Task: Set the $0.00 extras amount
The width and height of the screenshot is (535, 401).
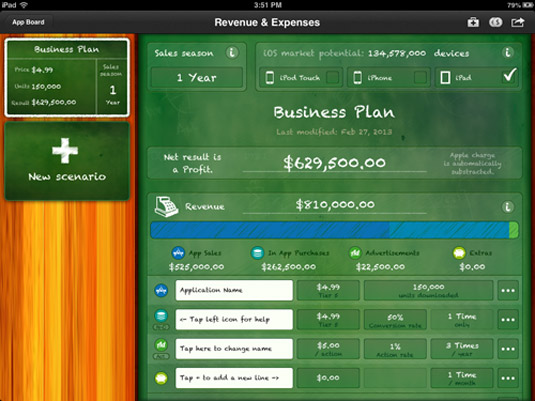Action: (328, 378)
